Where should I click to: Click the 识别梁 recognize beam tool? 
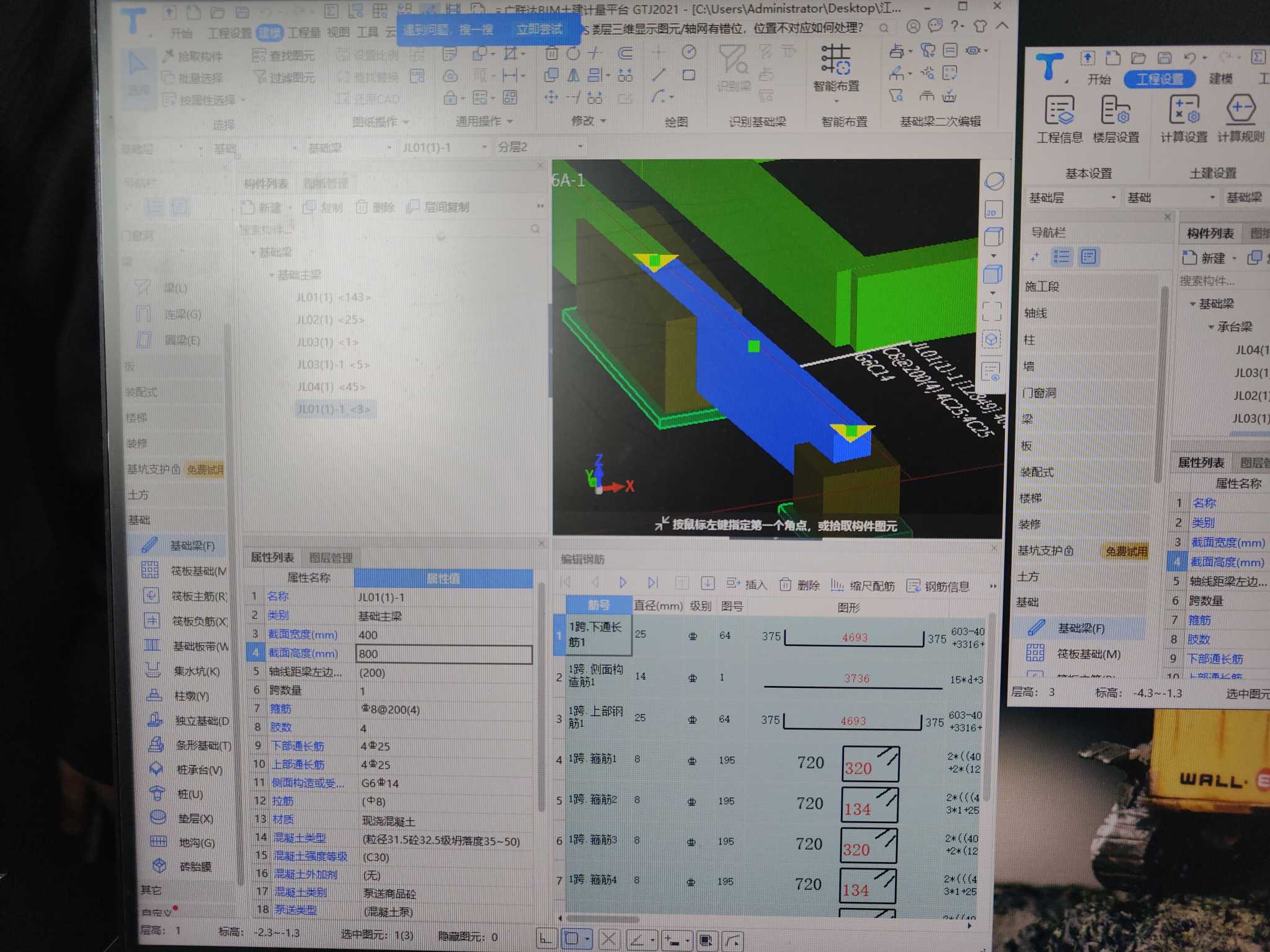point(733,67)
